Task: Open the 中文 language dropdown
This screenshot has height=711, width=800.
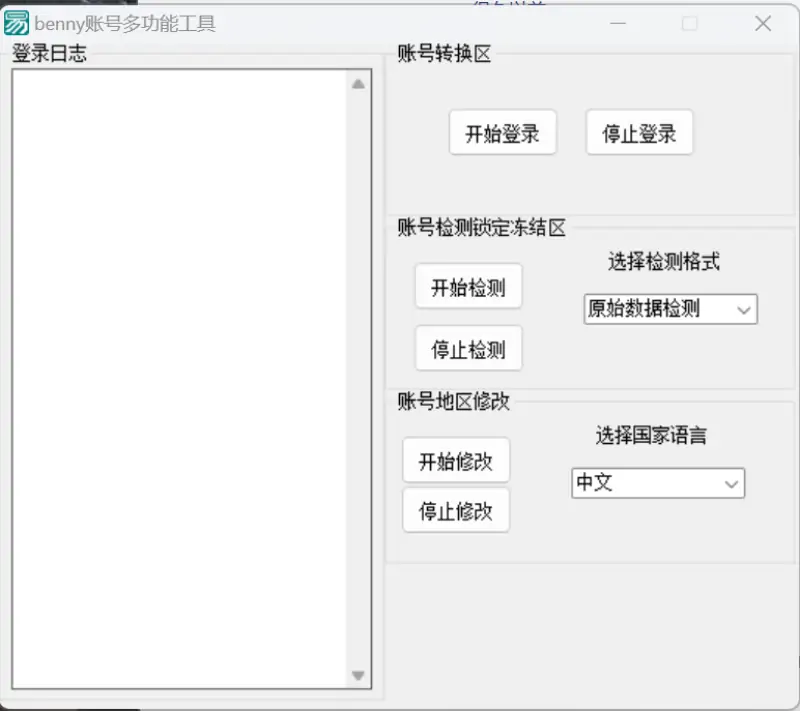Action: (657, 483)
